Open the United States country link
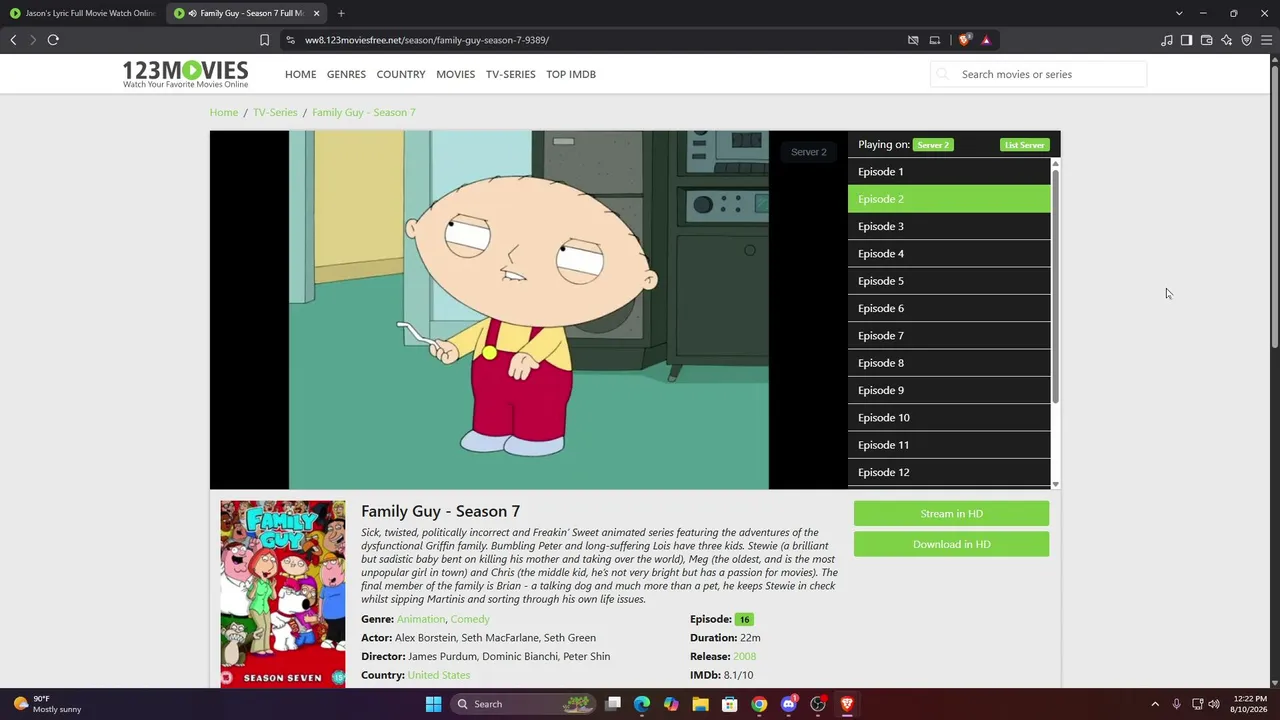The height and width of the screenshot is (720, 1280). 439,675
